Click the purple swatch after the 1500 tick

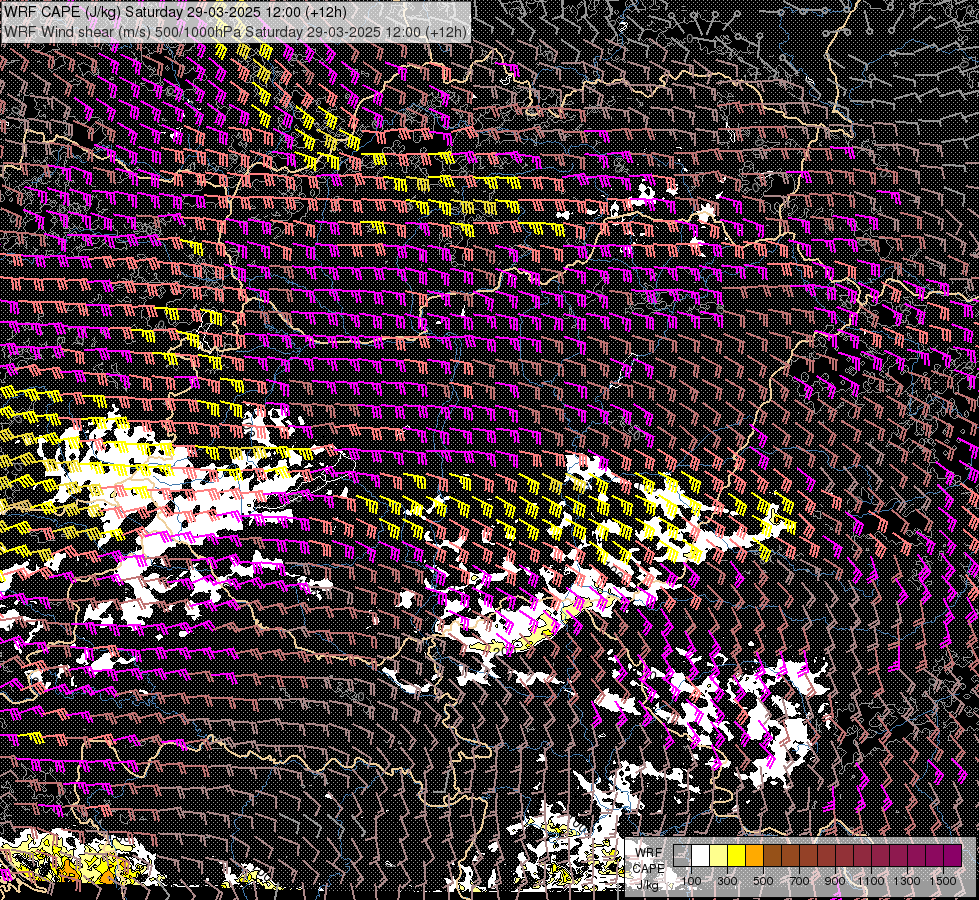[952, 855]
